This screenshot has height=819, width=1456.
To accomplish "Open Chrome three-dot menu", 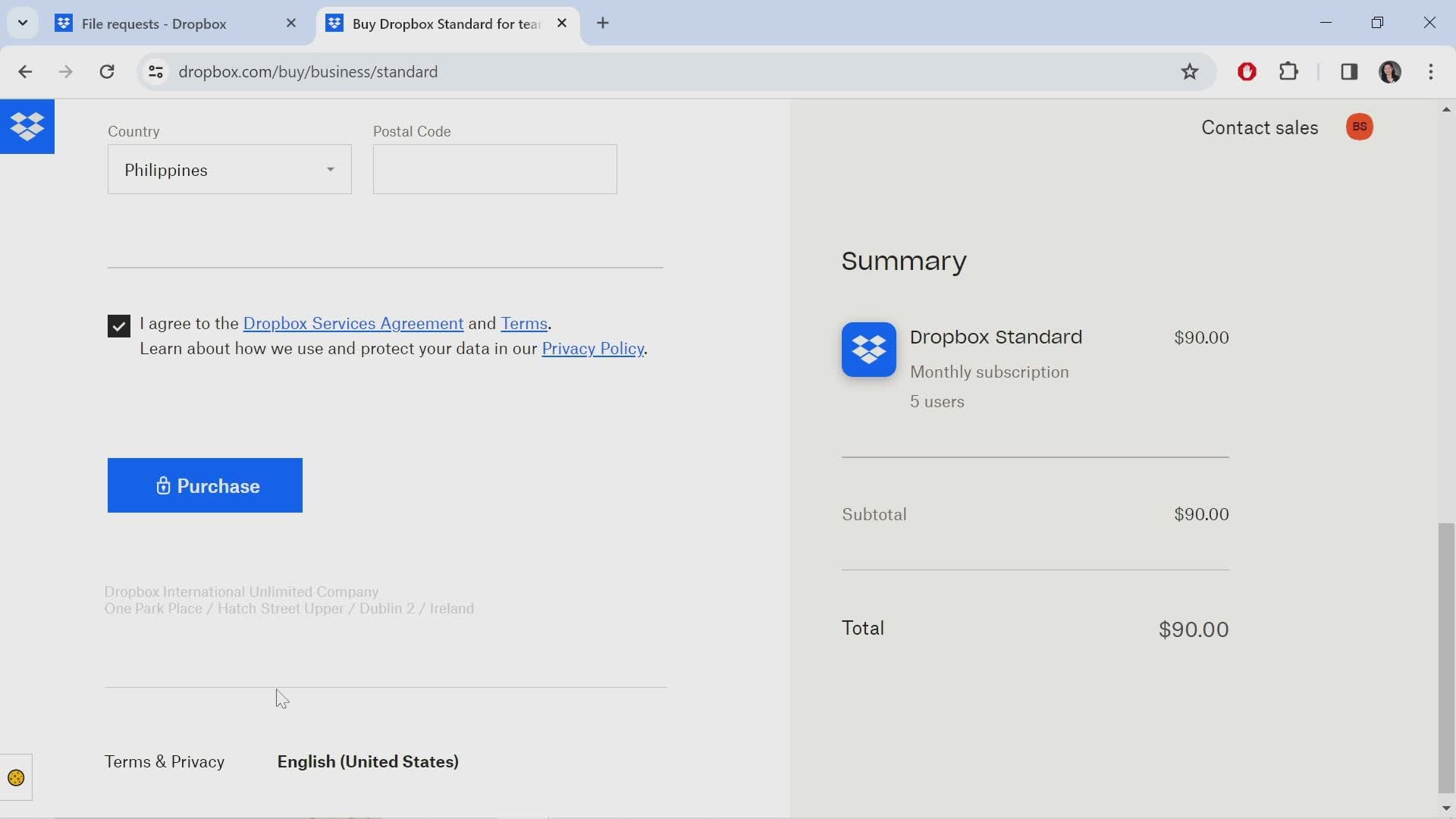I will pos(1431,71).
